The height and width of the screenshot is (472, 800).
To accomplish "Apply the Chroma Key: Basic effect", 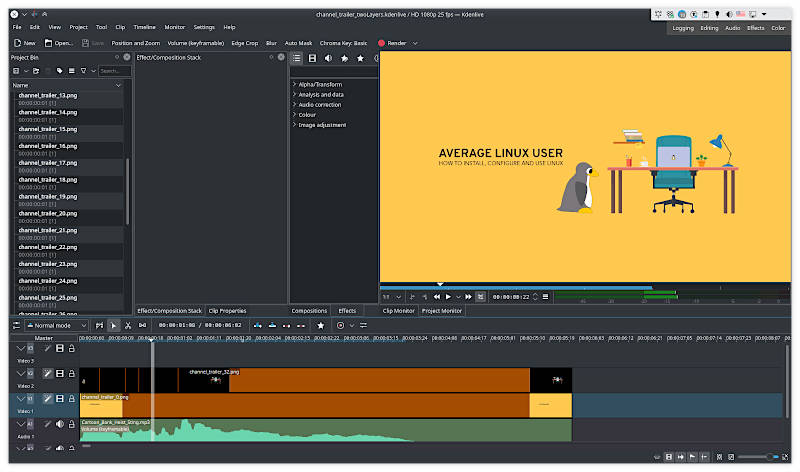I will click(343, 43).
